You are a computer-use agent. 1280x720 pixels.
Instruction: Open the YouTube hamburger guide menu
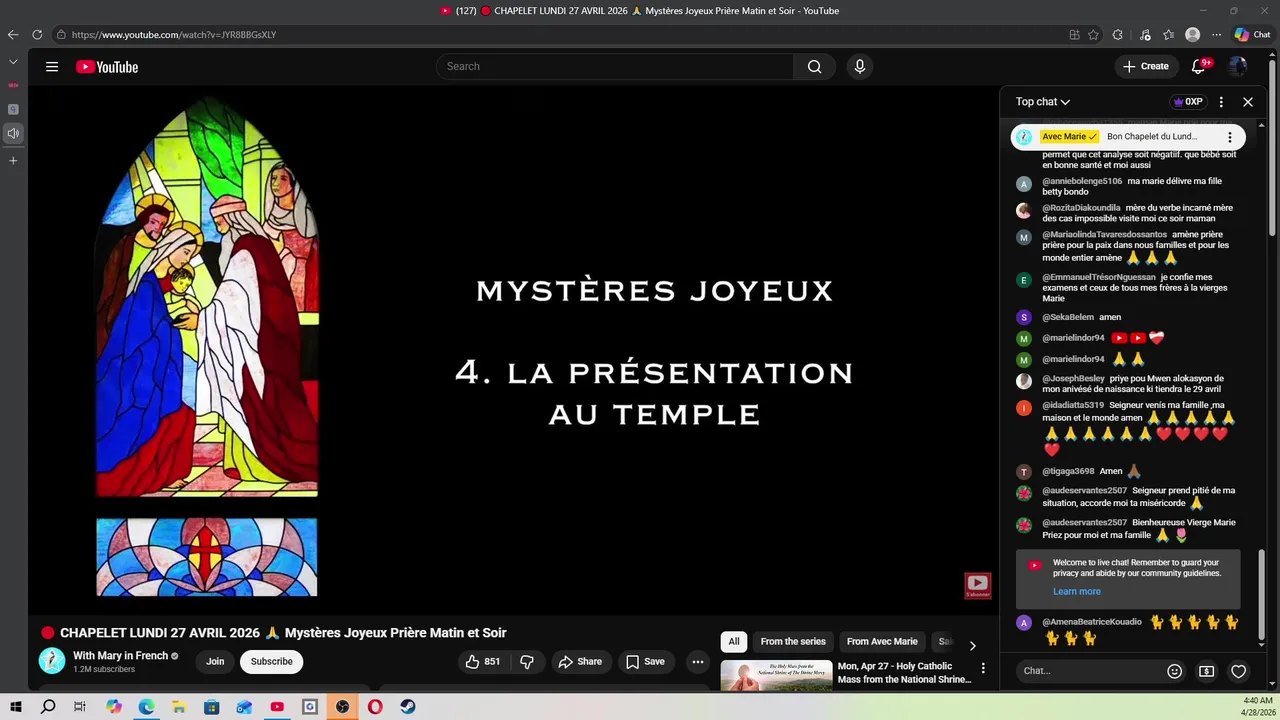pos(52,67)
